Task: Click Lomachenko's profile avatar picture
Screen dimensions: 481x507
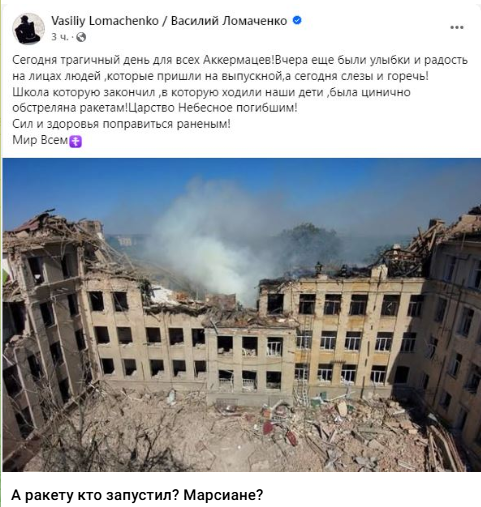Action: pyautogui.click(x=28, y=29)
